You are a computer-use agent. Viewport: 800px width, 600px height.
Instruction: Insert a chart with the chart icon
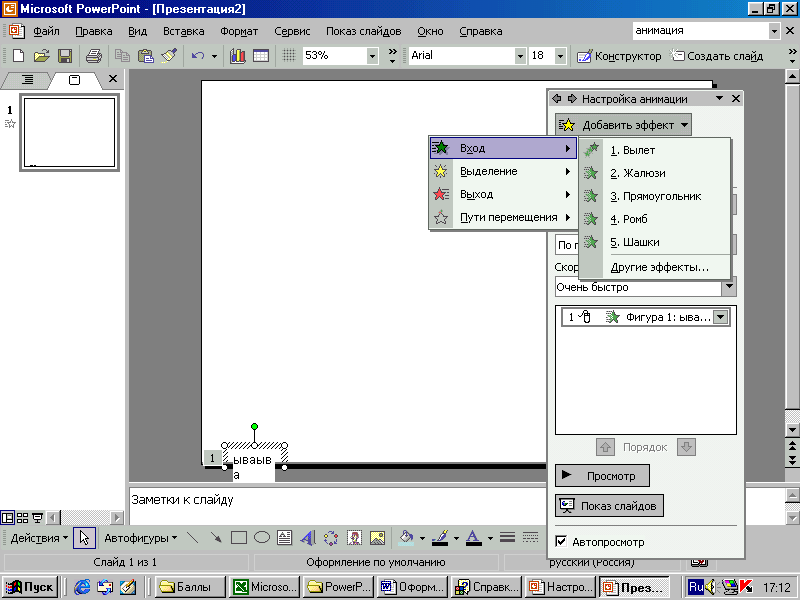pyautogui.click(x=237, y=55)
